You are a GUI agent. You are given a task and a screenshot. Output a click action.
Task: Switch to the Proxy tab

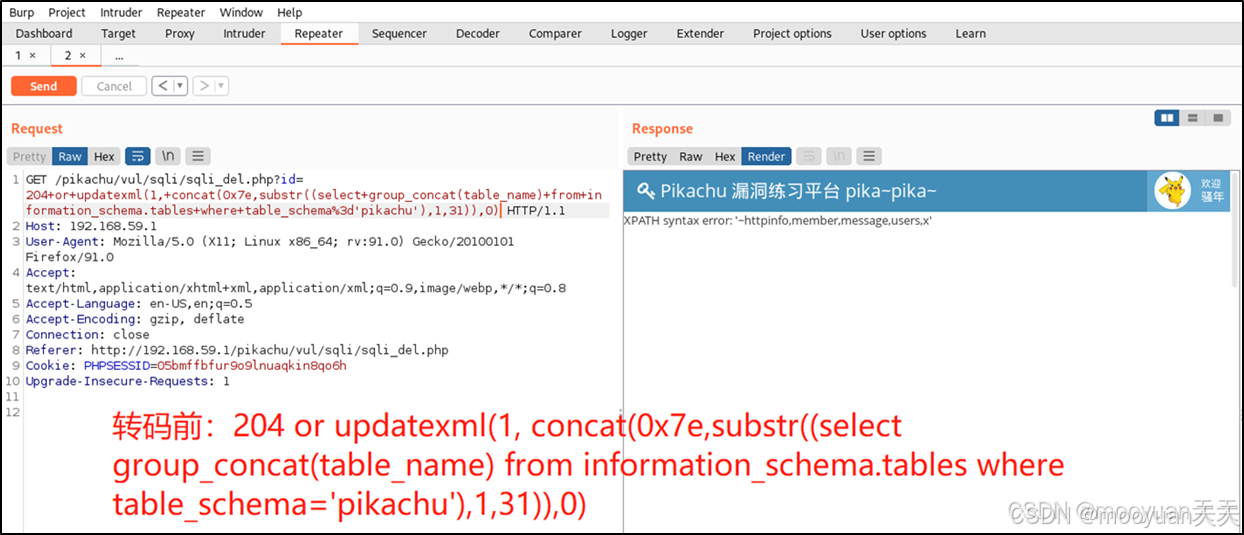pos(180,33)
